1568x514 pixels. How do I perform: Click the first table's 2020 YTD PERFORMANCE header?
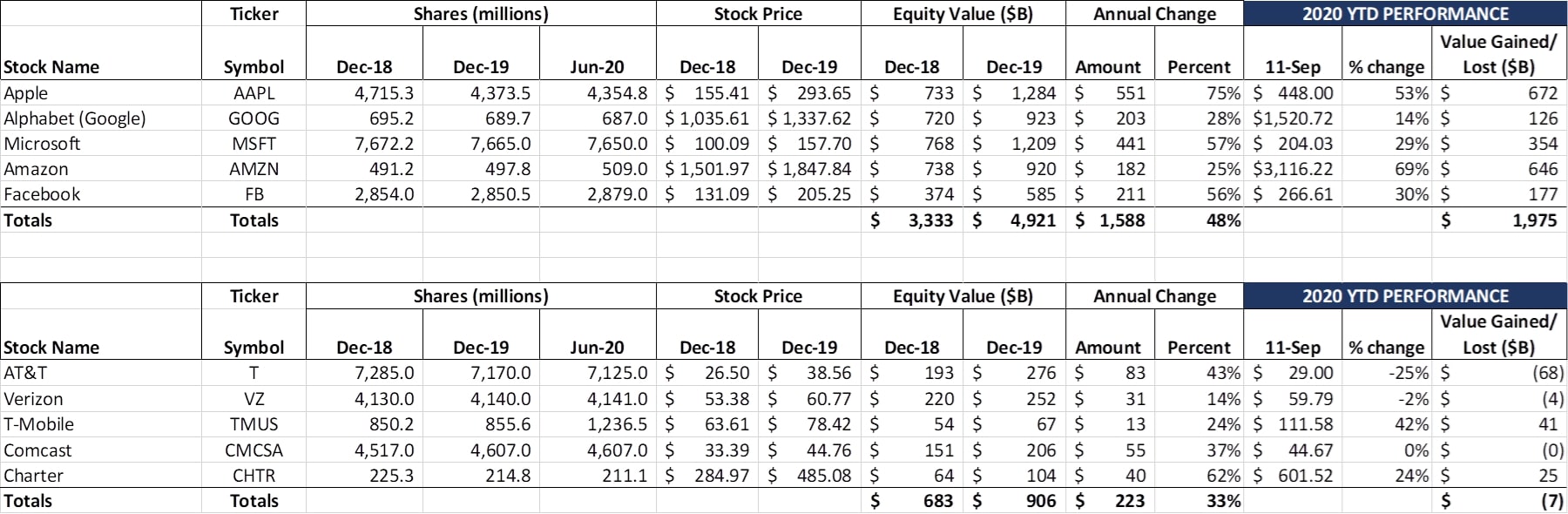pos(1405,14)
